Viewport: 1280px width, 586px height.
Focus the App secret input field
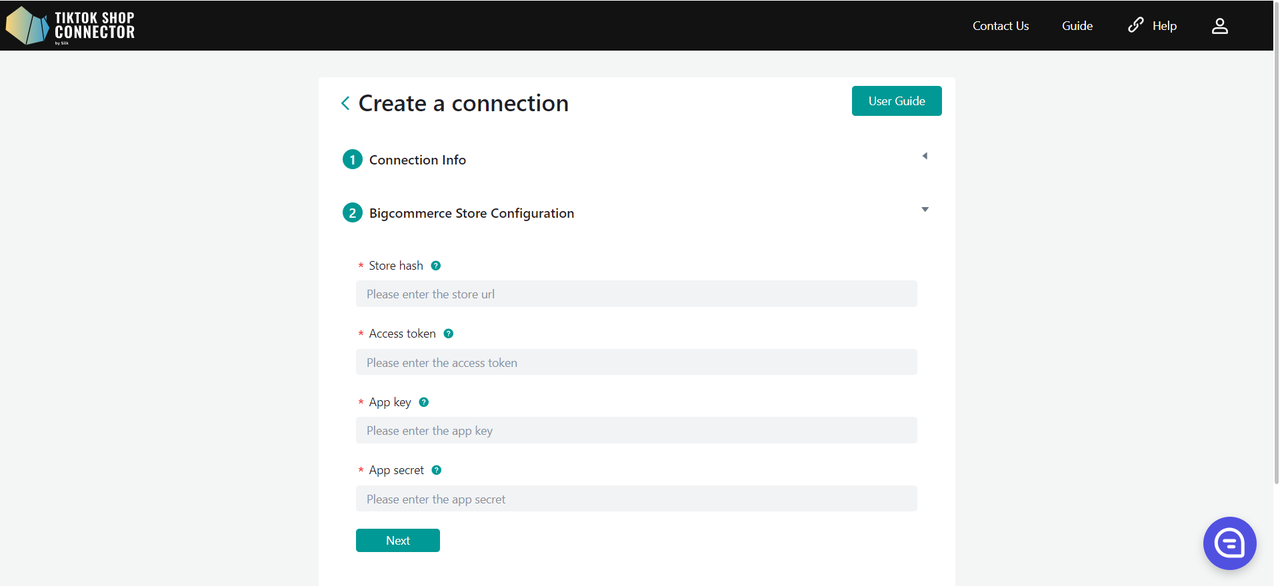pos(636,498)
